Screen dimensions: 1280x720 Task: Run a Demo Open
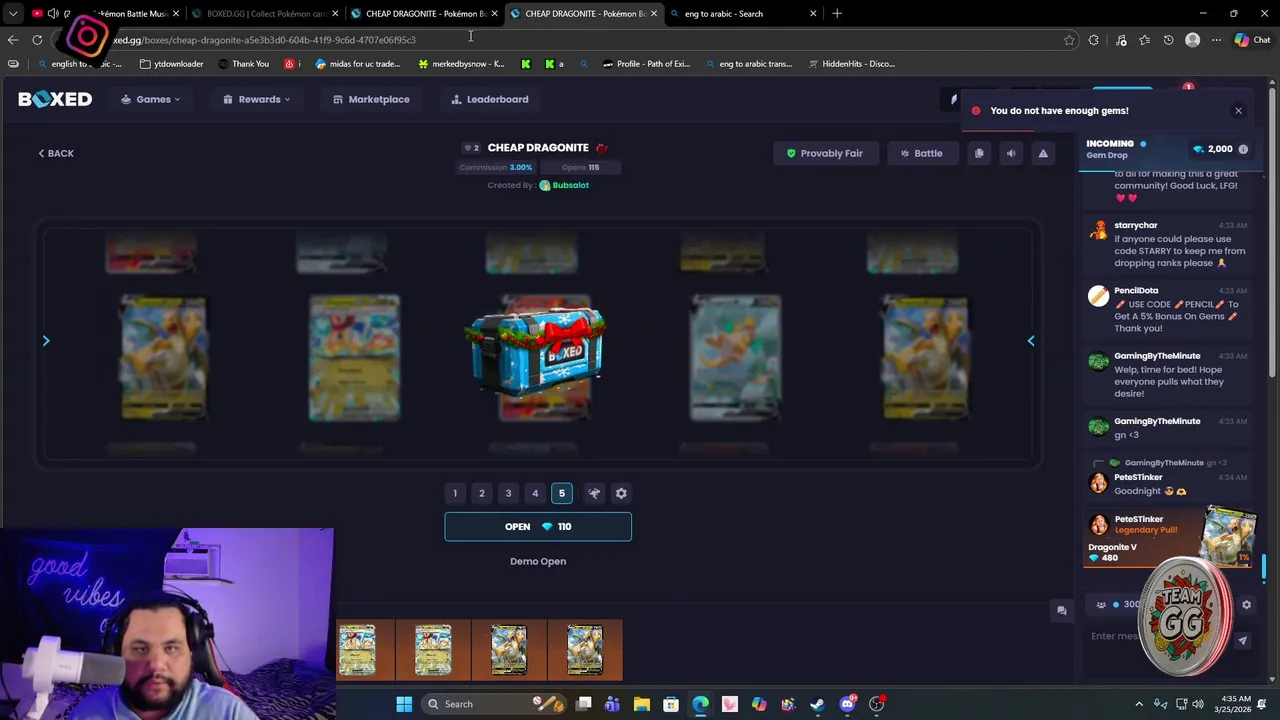click(538, 561)
